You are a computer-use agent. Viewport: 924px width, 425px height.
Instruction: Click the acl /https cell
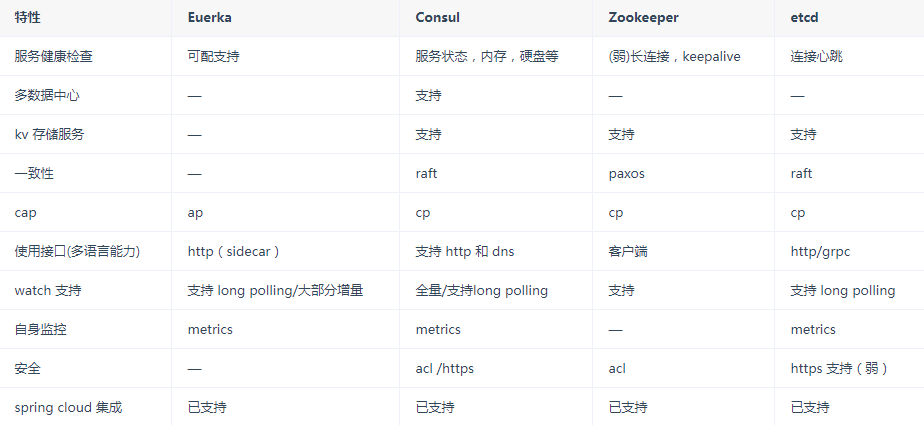pyautogui.click(x=445, y=369)
